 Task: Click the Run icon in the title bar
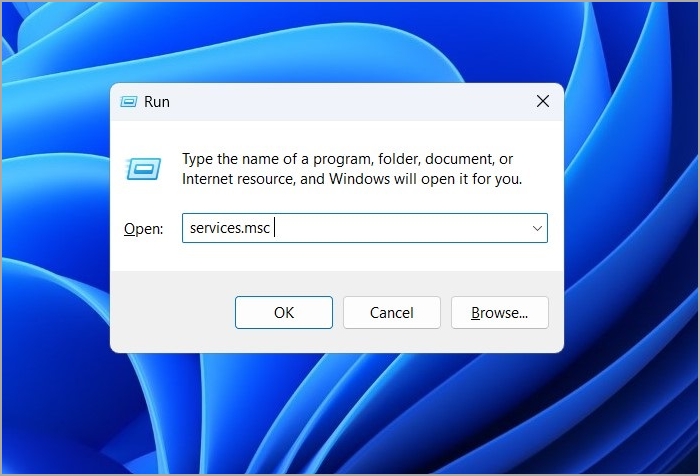coord(129,102)
